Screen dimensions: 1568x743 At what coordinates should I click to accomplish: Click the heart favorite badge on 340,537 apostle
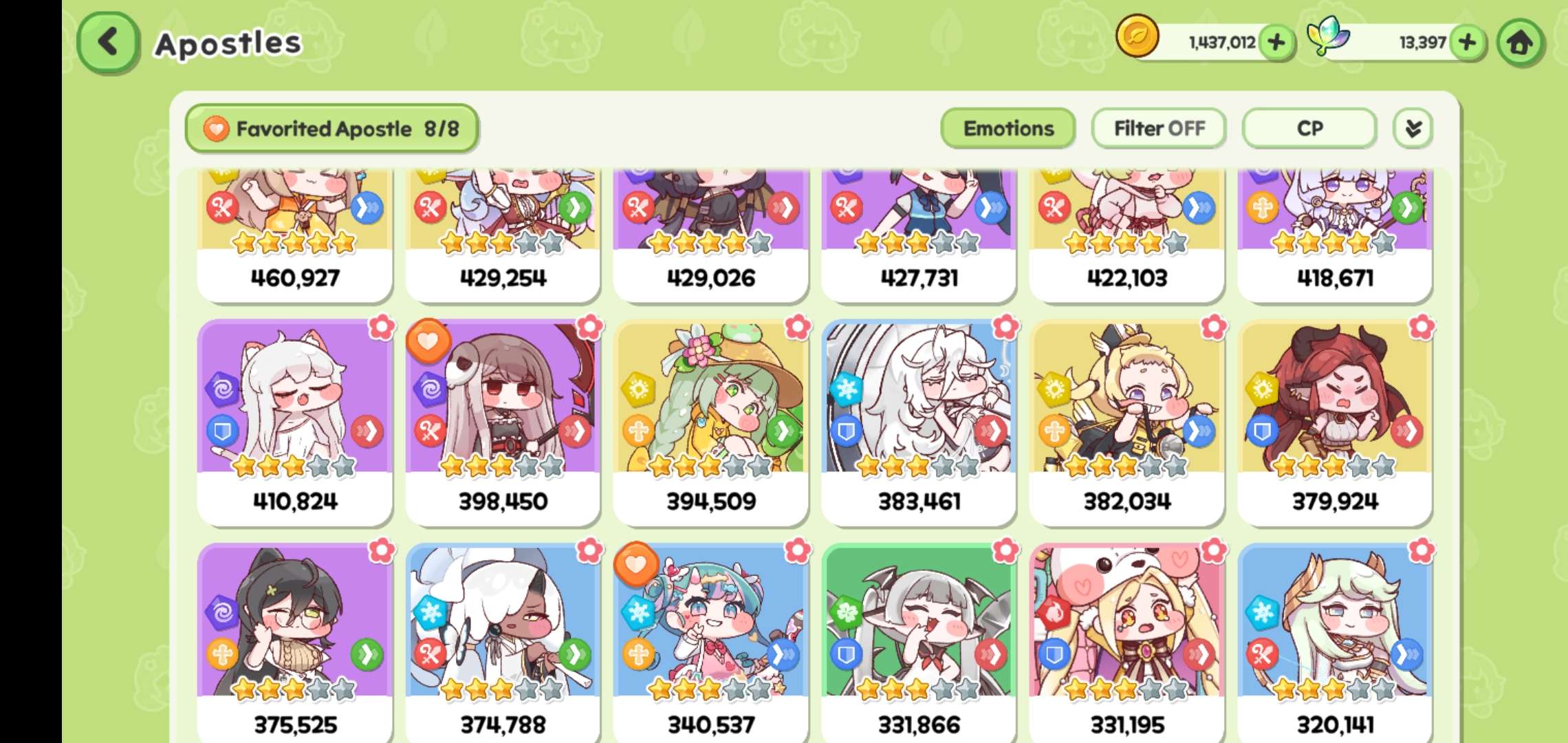[635, 564]
